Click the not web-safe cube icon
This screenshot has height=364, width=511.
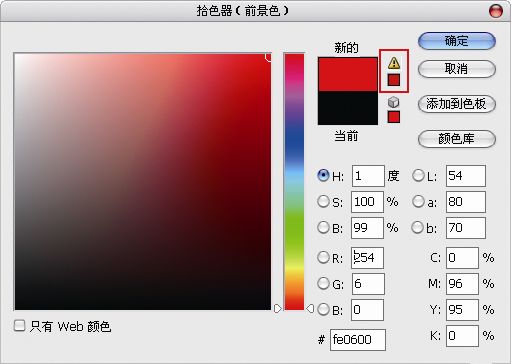tap(394, 102)
